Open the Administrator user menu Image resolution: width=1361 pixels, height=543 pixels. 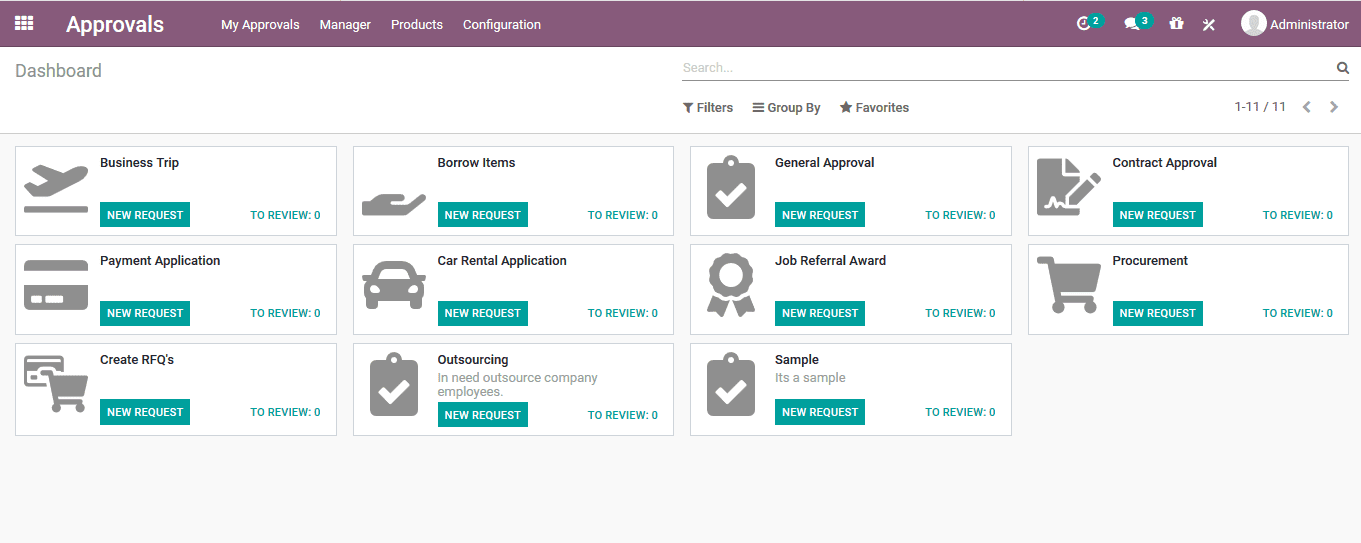pyautogui.click(x=1295, y=24)
